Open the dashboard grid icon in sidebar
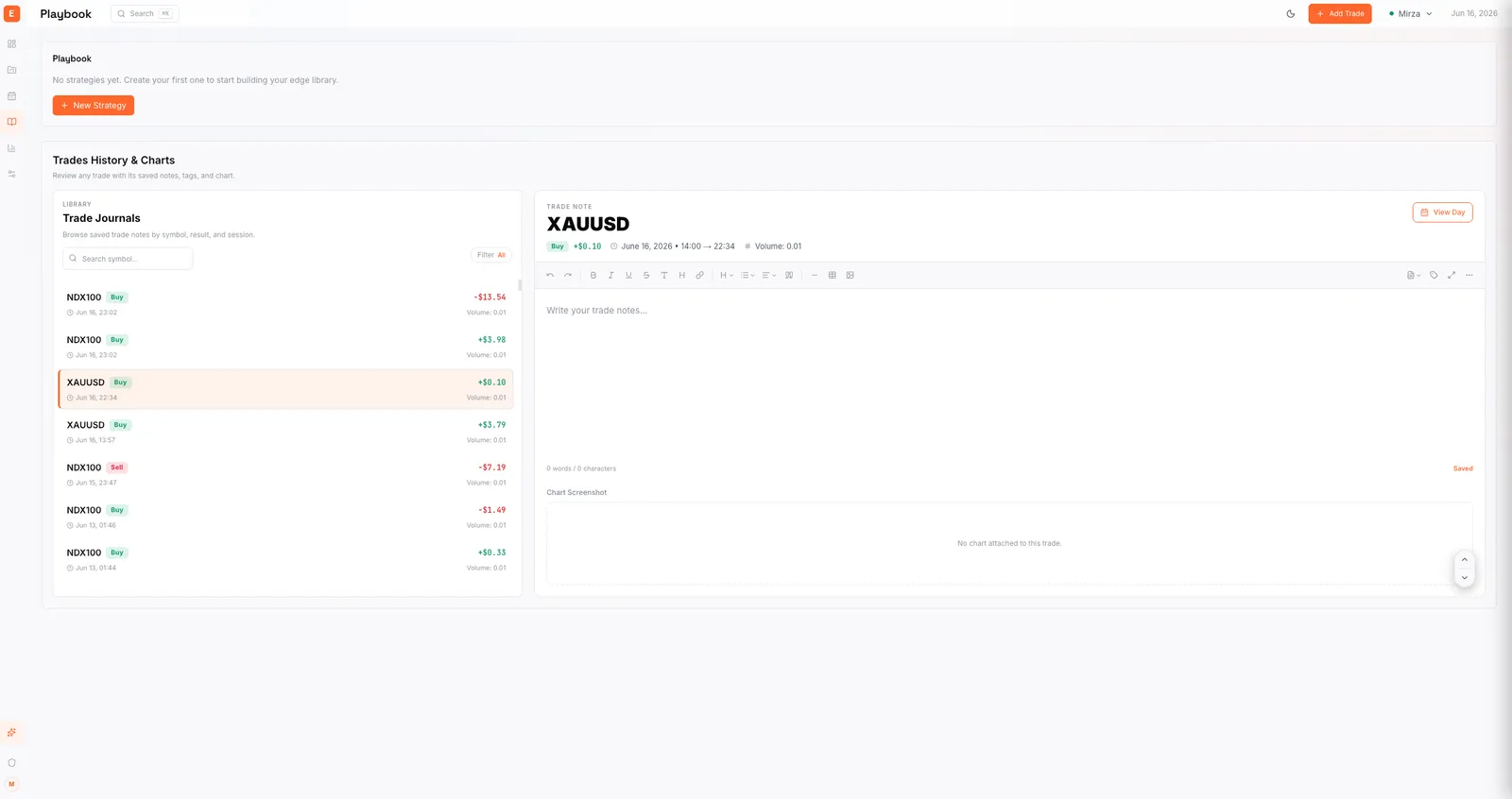Image resolution: width=1512 pixels, height=799 pixels. [11, 43]
